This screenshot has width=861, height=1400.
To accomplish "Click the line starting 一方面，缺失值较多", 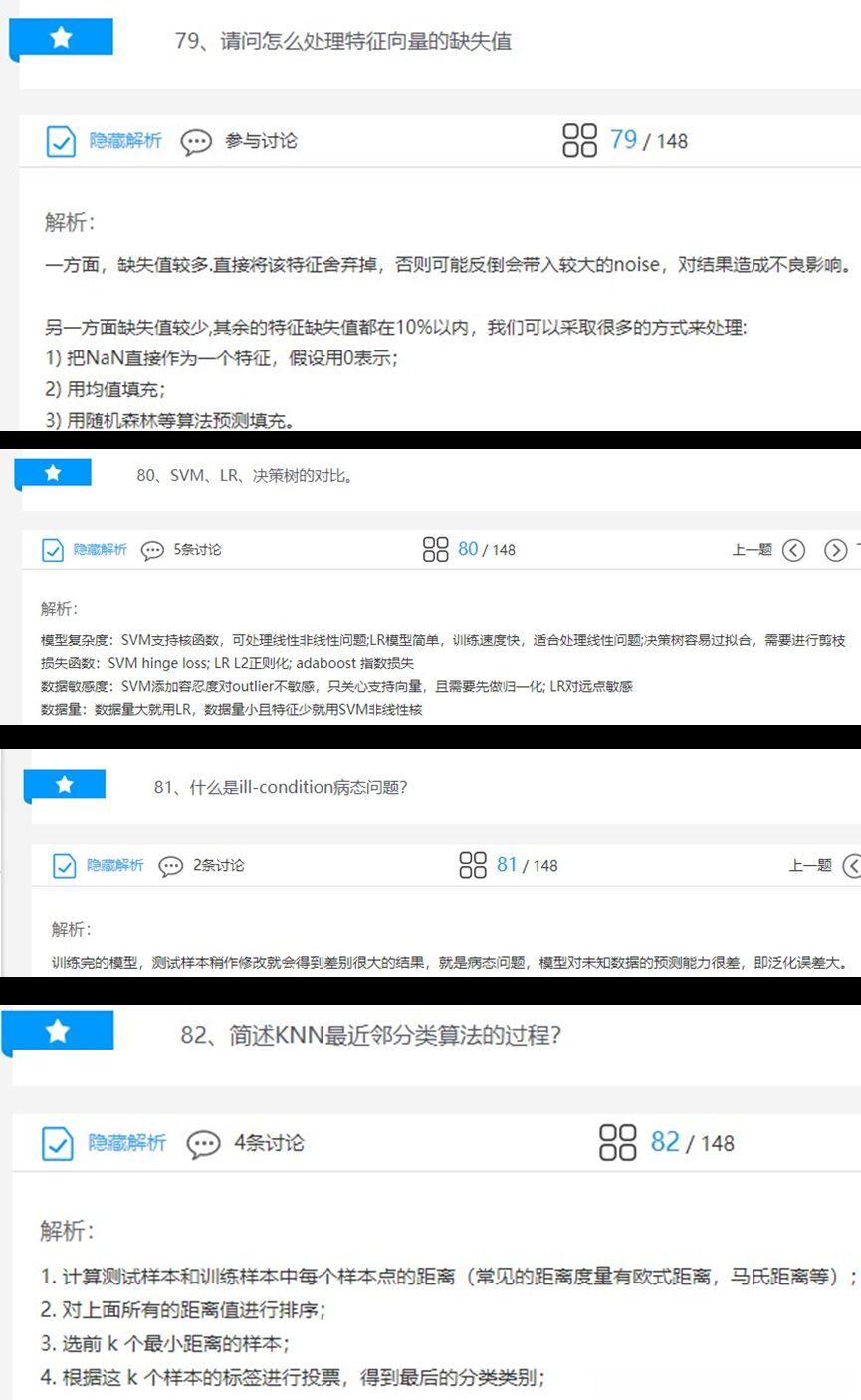I will 449,265.
